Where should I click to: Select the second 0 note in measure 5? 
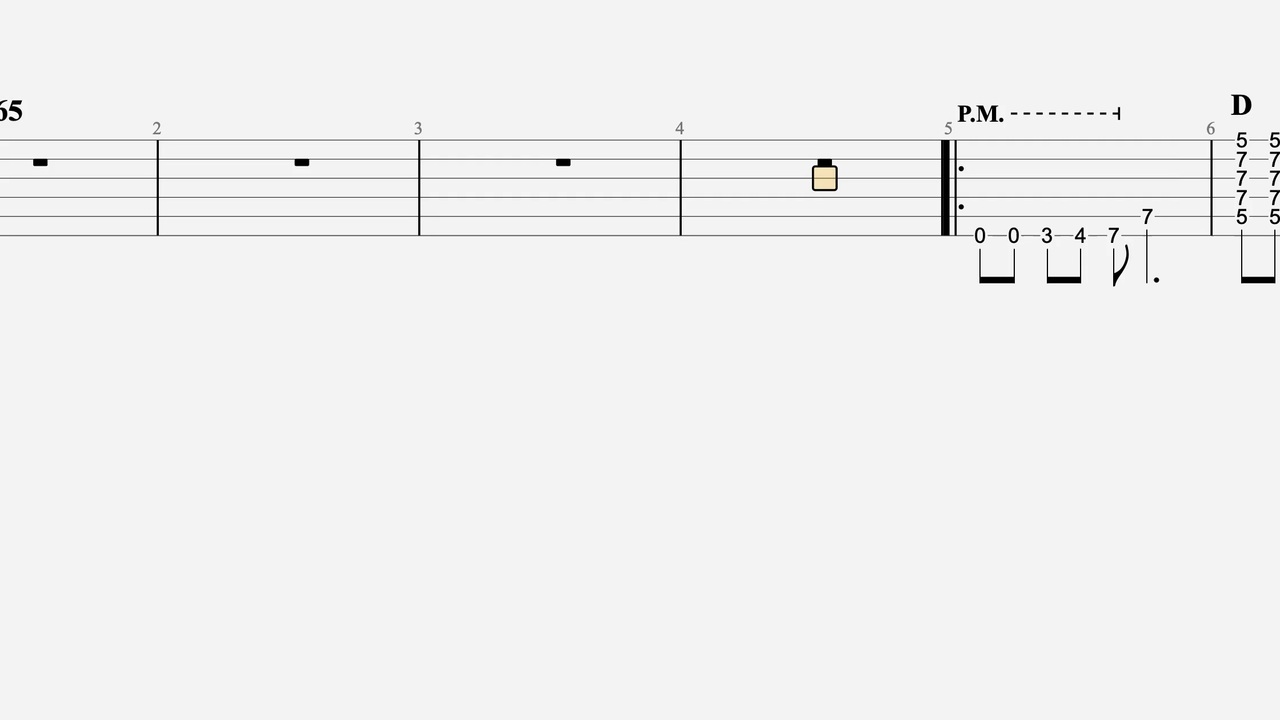tap(1013, 236)
